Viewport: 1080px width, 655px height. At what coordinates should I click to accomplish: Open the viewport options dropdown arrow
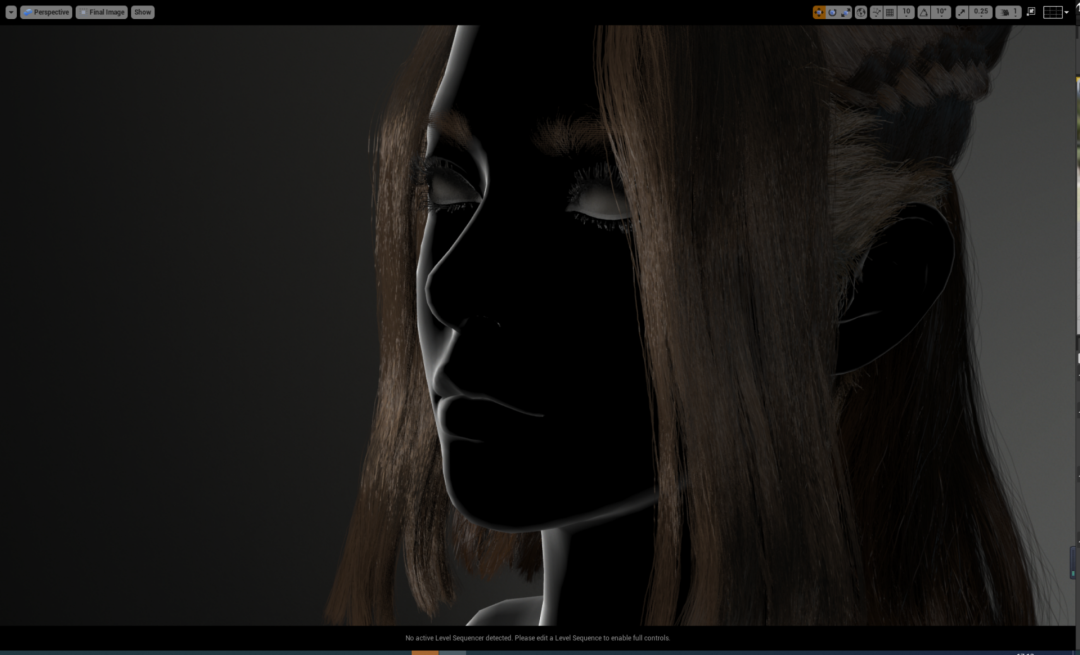tap(11, 12)
